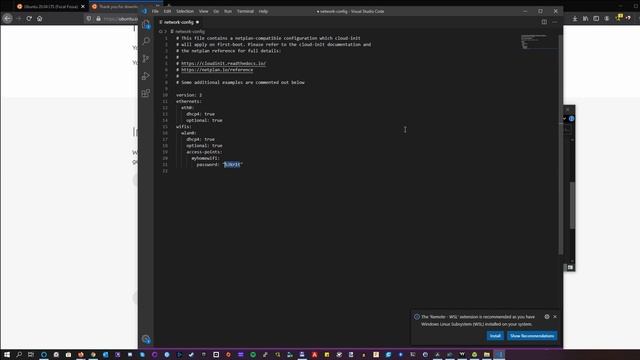Open Windows Task View

tap(31, 354)
